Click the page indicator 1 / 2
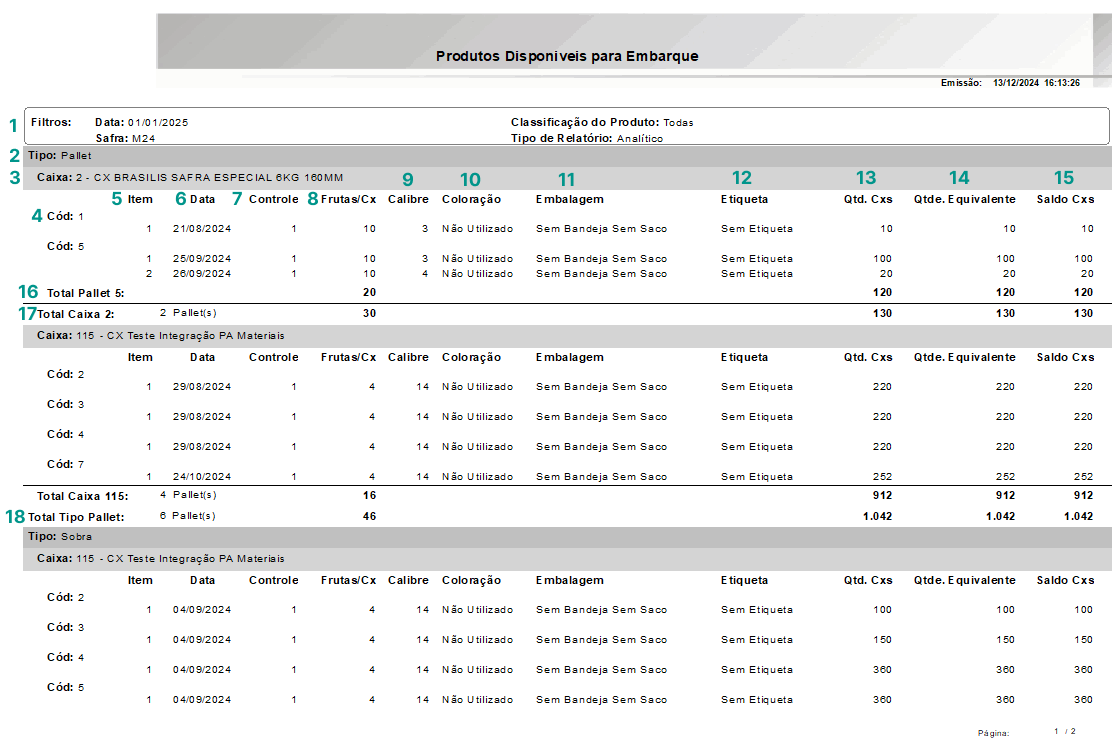The height and width of the screenshot is (745, 1120). tap(1065, 732)
